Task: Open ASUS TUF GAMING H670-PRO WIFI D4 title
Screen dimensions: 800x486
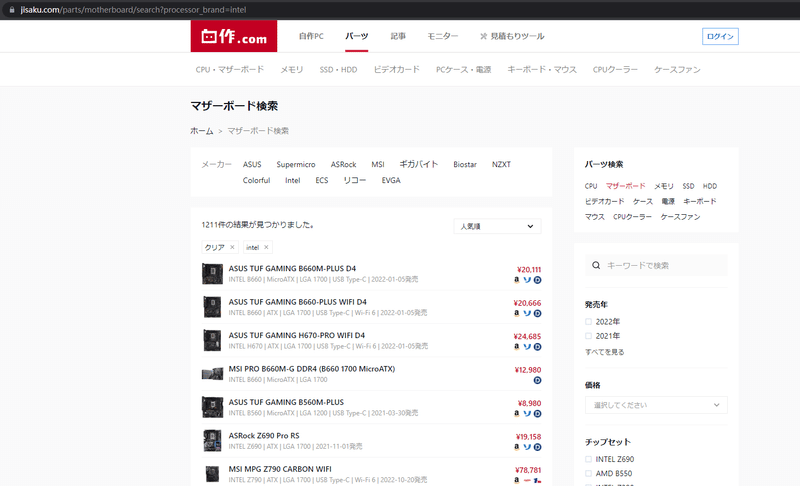Action: click(x=296, y=335)
